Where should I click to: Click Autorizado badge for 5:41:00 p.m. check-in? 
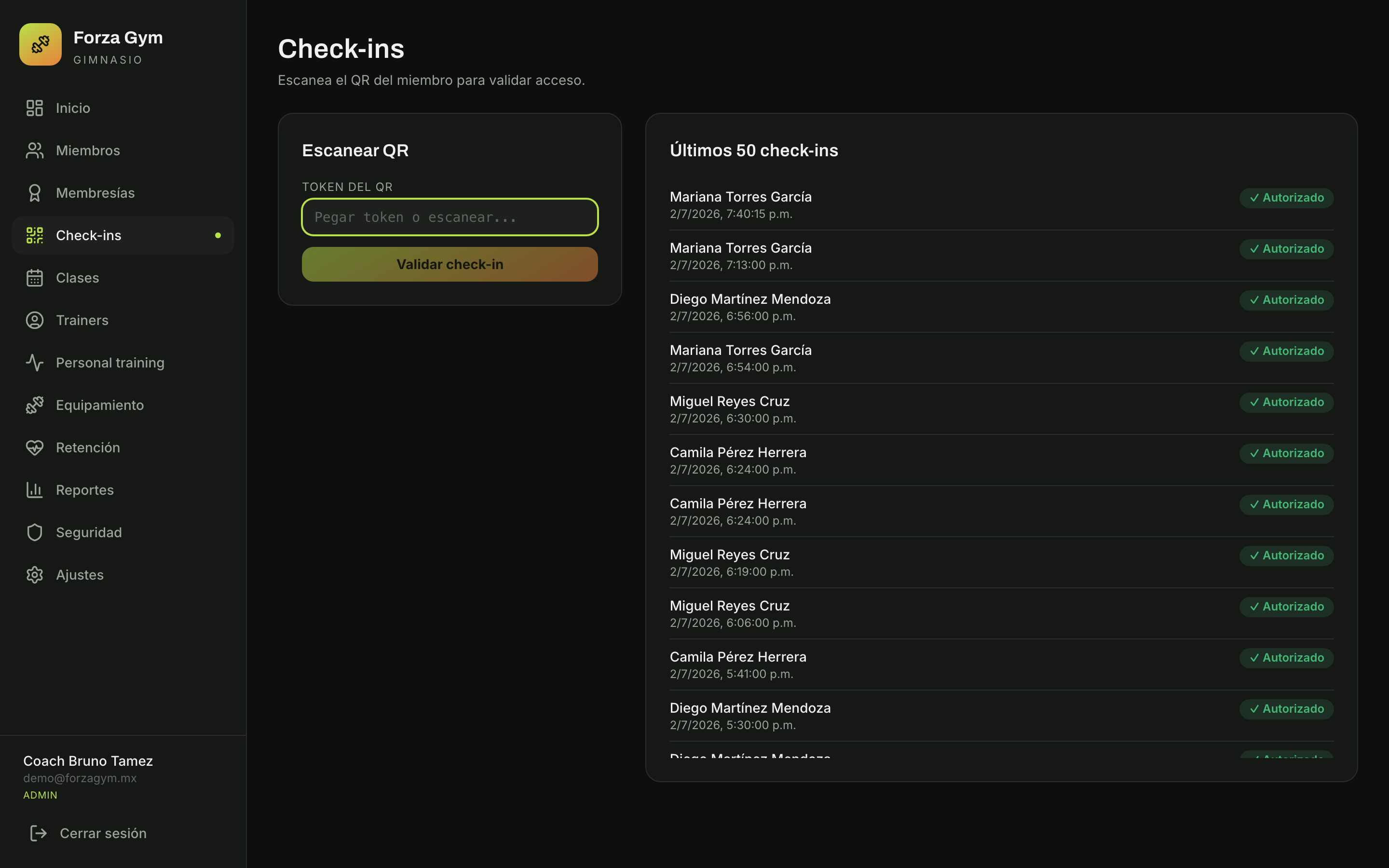[1286, 657]
